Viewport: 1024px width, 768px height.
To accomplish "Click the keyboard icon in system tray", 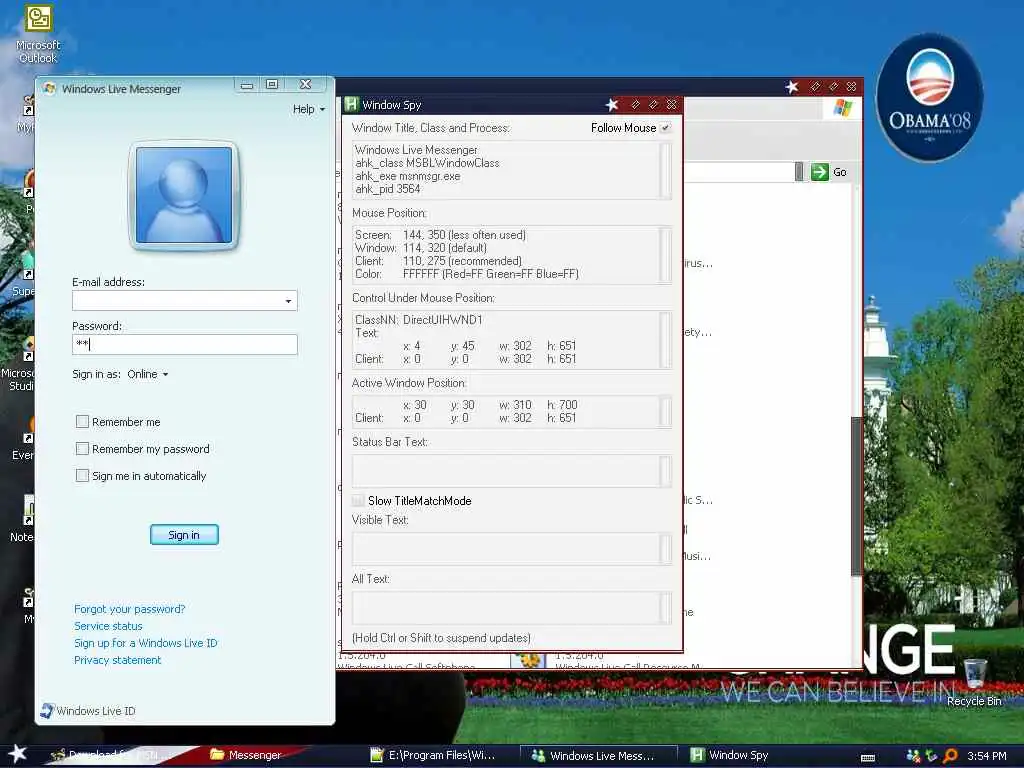I will tap(868, 758).
